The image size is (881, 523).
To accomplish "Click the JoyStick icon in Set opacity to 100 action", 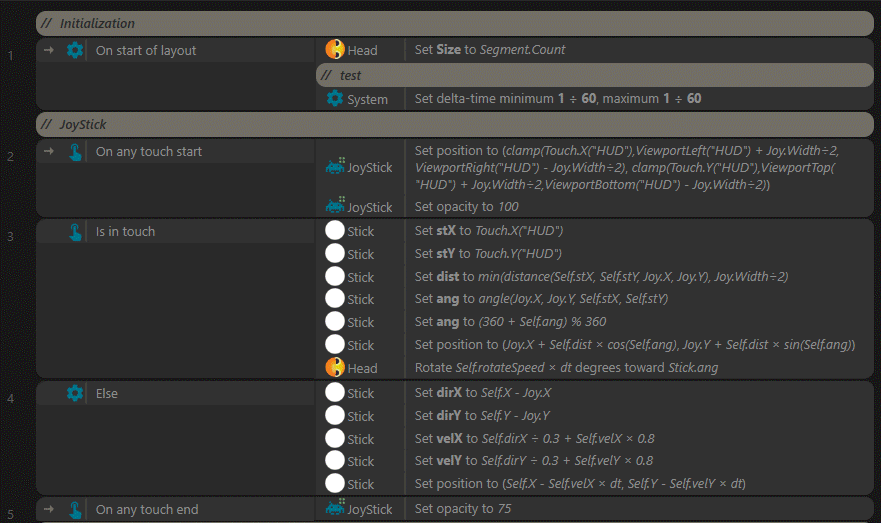I will click(x=335, y=207).
